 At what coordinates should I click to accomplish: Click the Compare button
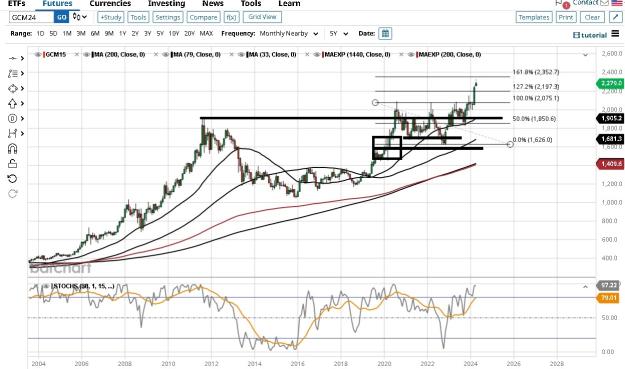tap(203, 17)
